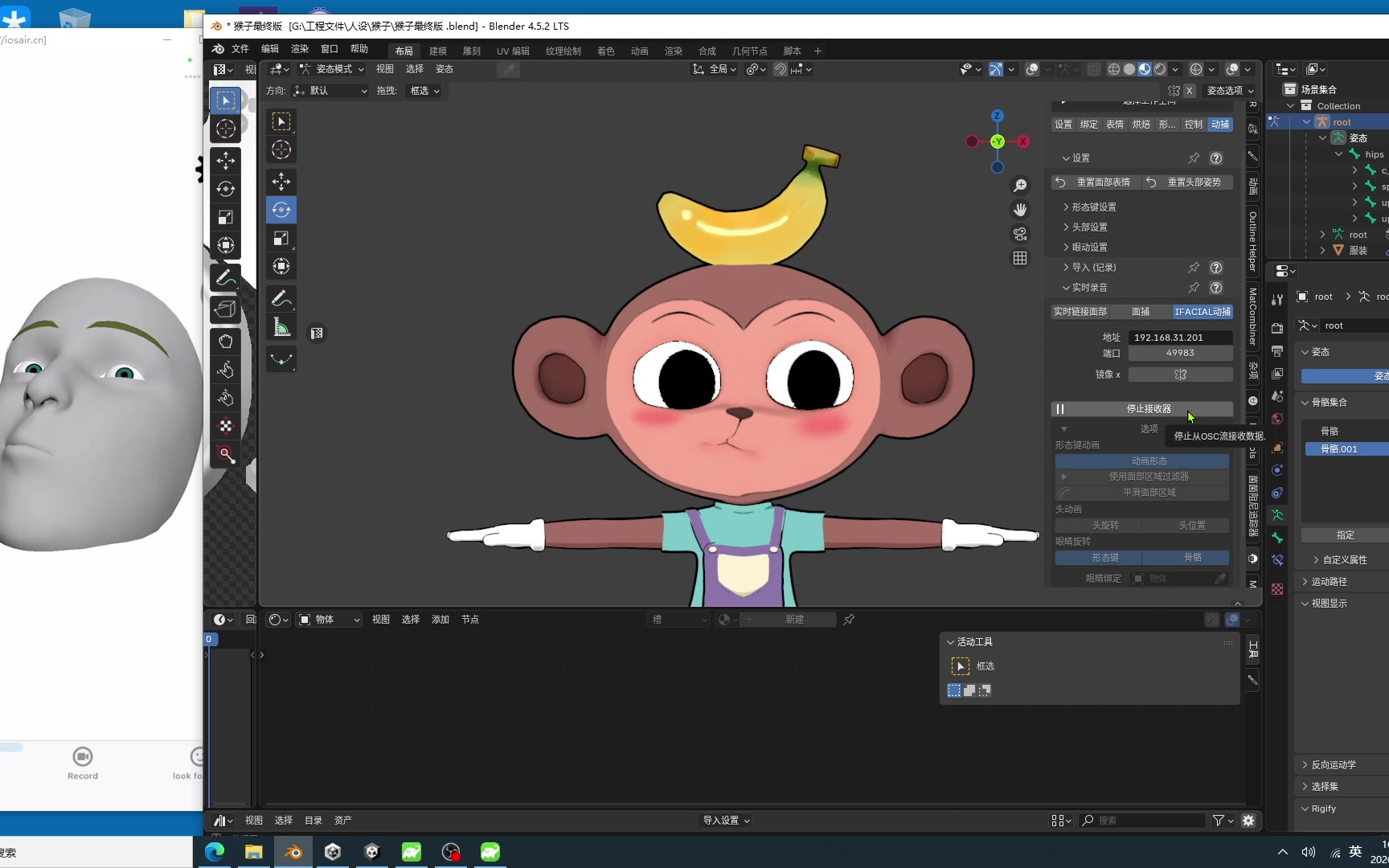Switch to solid viewport shading

(1129, 69)
